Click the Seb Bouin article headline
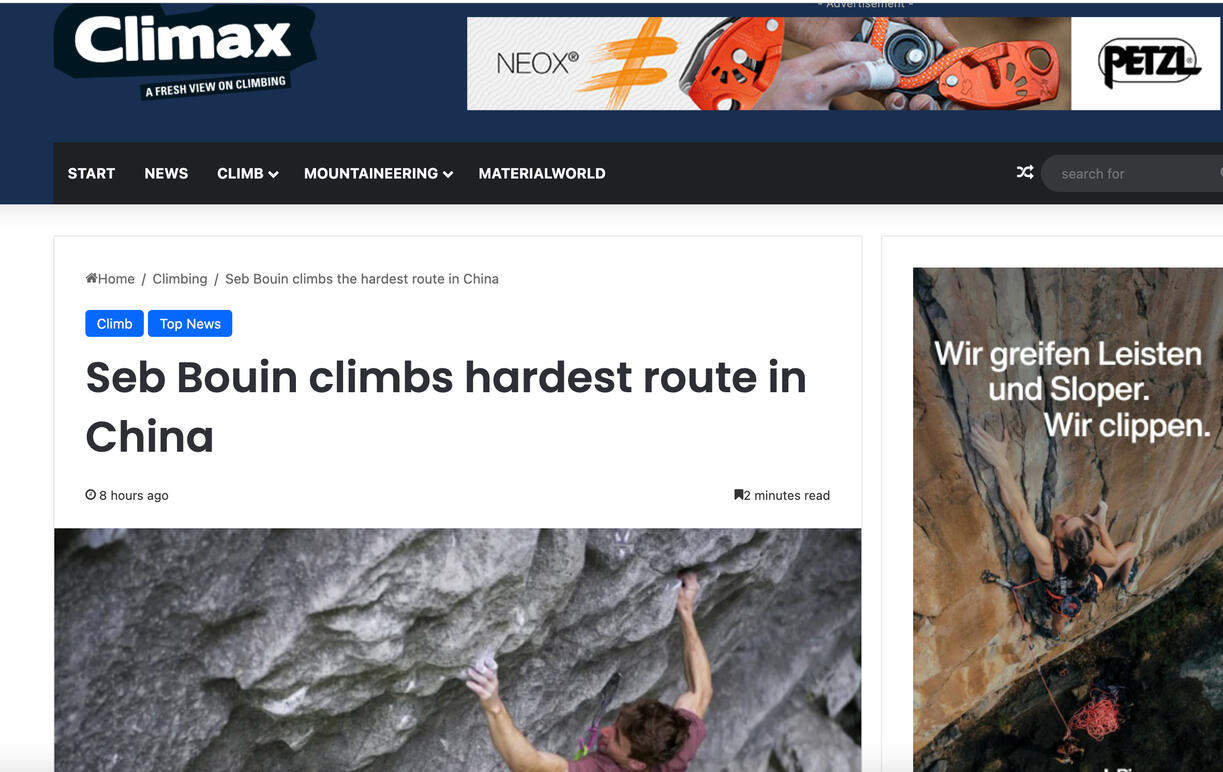The width and height of the screenshot is (1223, 772). [446, 406]
